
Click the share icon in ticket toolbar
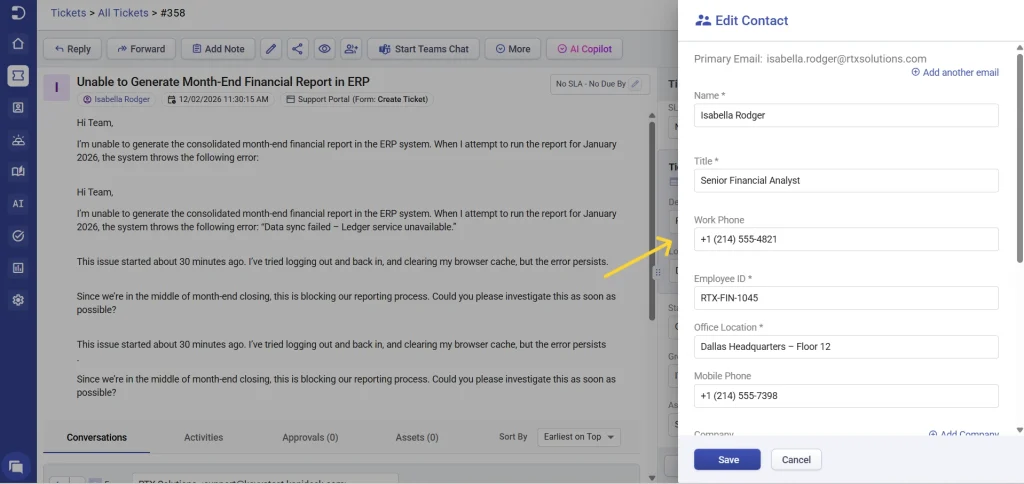[x=297, y=49]
